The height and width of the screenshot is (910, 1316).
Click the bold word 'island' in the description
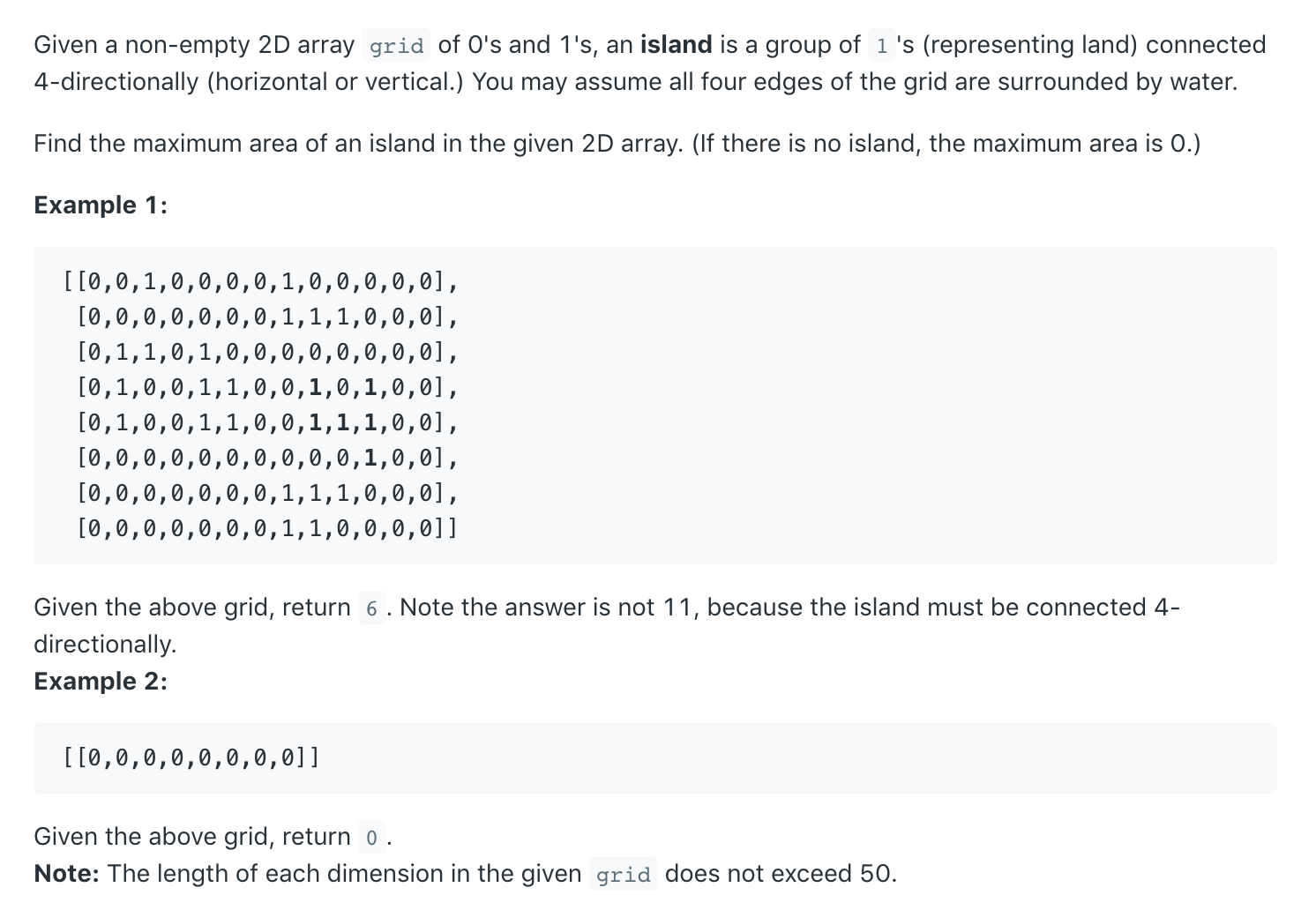coord(676,45)
